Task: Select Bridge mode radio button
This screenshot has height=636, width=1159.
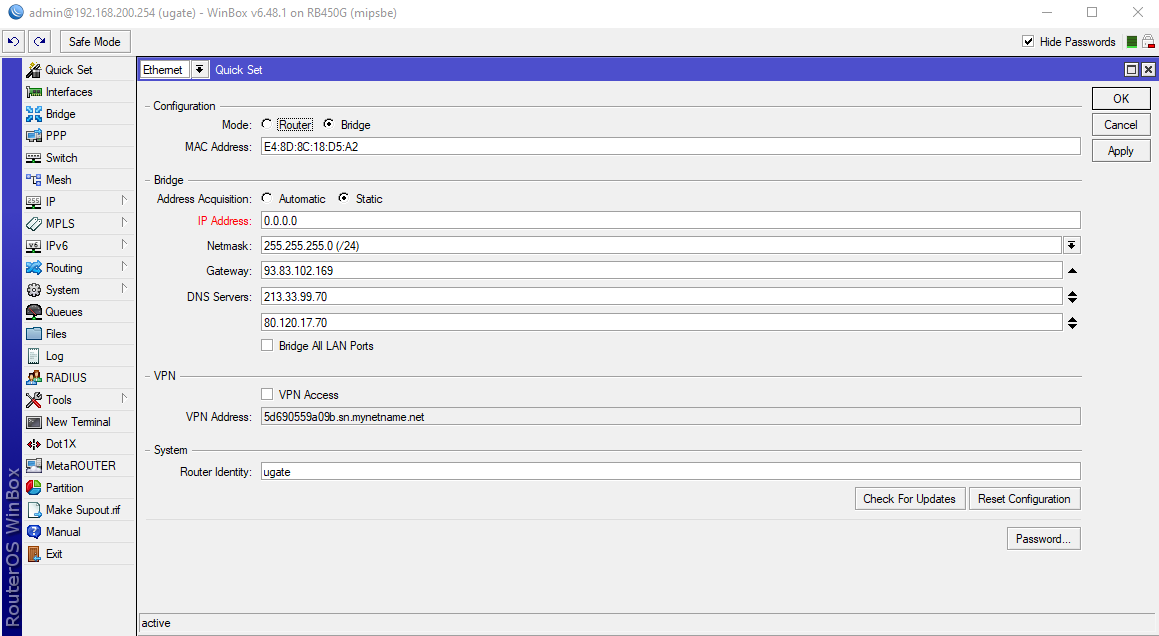Action: pyautogui.click(x=328, y=124)
